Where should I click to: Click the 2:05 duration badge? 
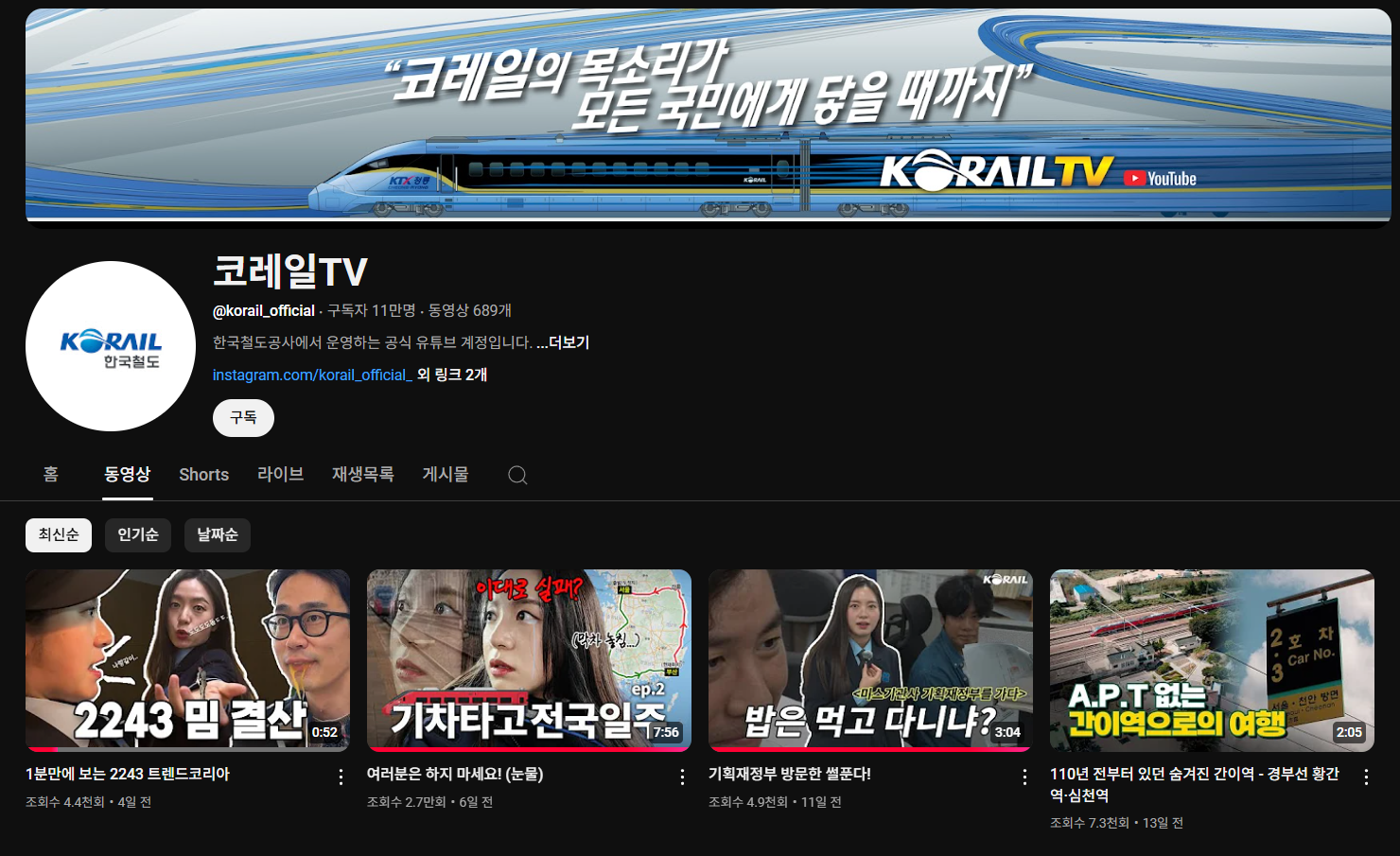click(1349, 732)
